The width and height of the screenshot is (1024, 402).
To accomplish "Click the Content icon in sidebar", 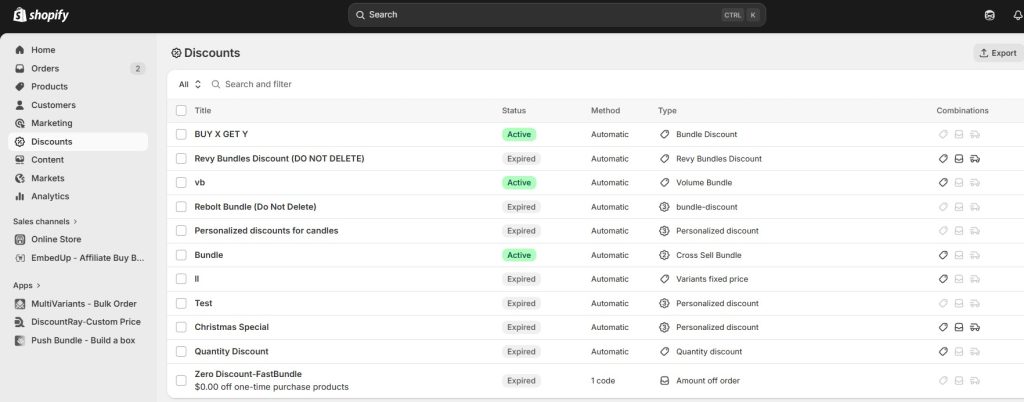I will pyautogui.click(x=20, y=159).
